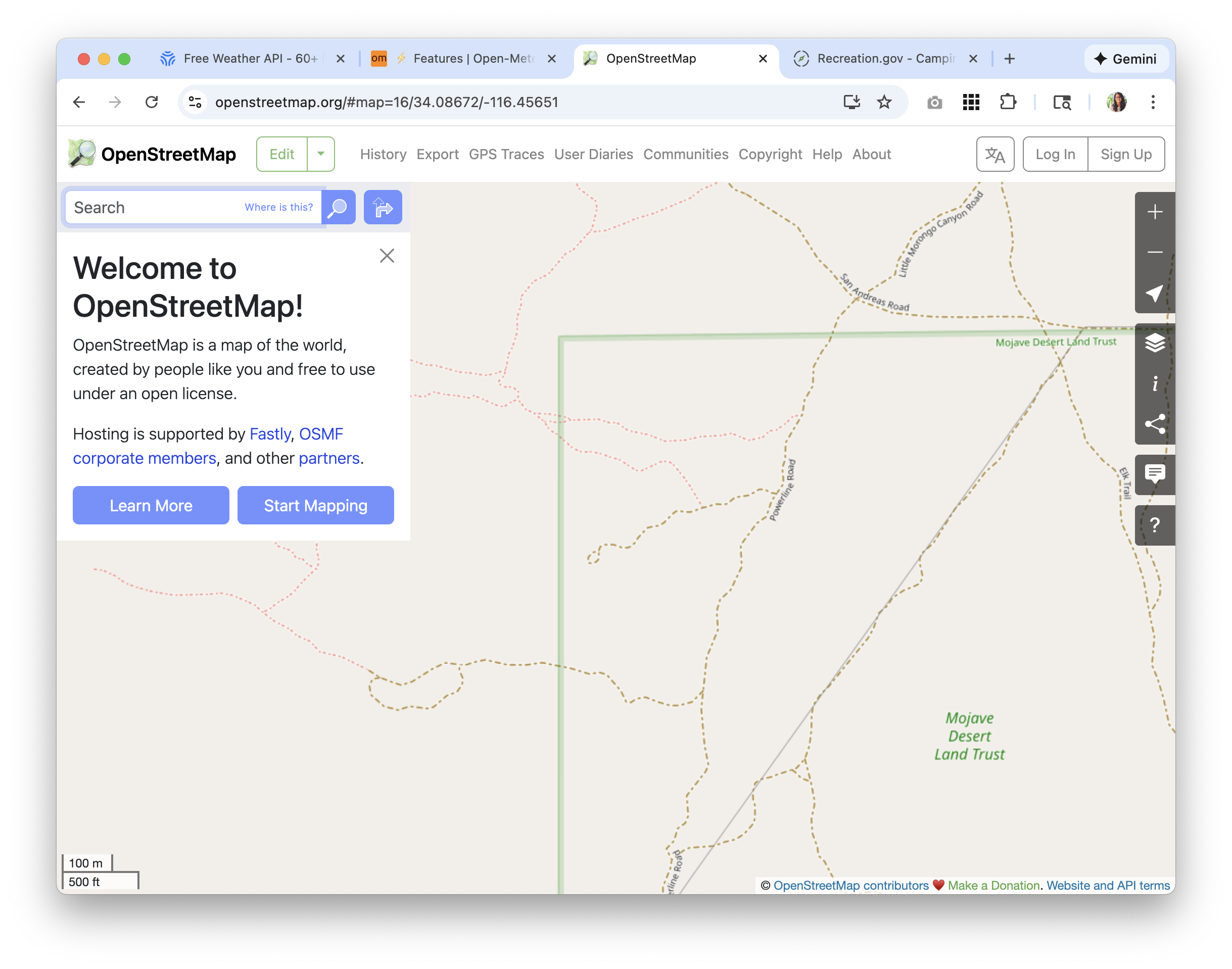Screen dimensions: 1232x969
Task: Follow the Fastly hosting link
Action: pos(269,434)
